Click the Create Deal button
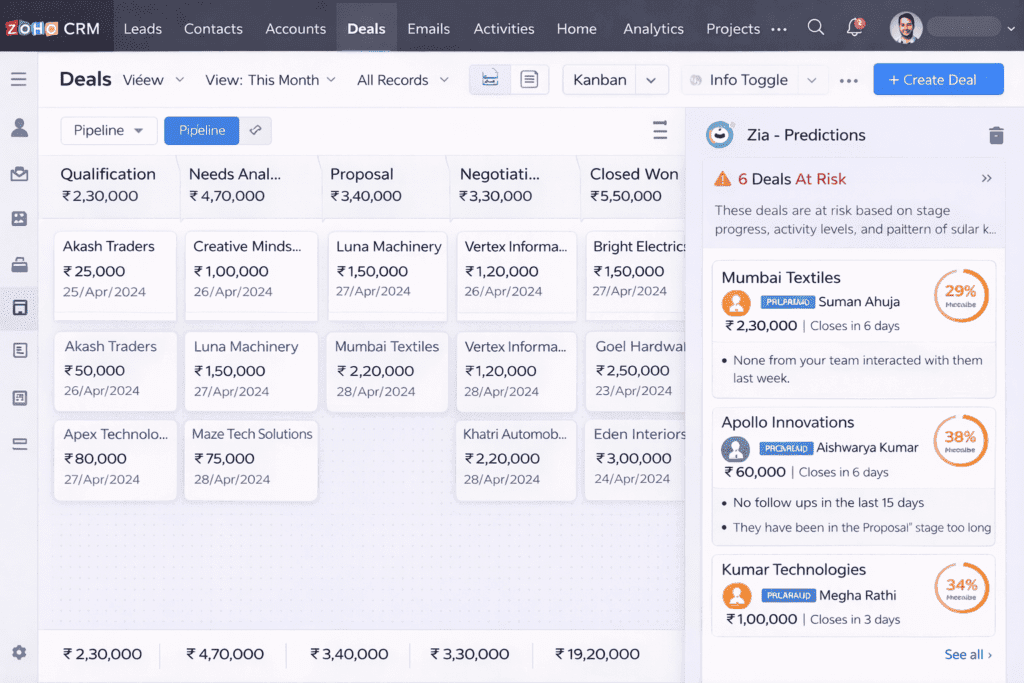The width and height of the screenshot is (1024, 683). [x=938, y=79]
